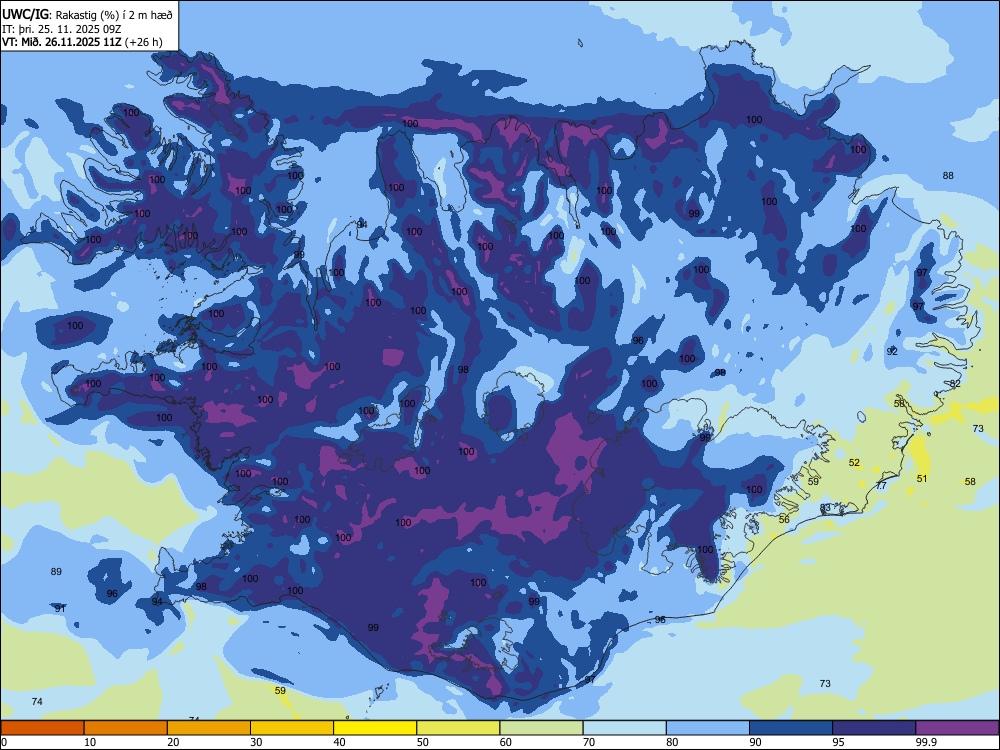
Task: Pick the 20–30 legend color swatch
Action: tap(209, 728)
